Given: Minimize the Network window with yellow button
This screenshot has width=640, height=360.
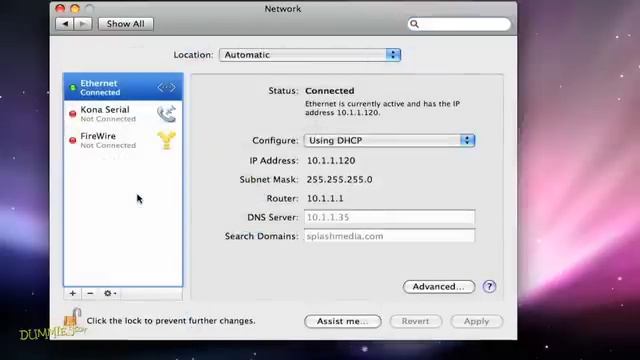Looking at the screenshot, I should (x=75, y=9).
